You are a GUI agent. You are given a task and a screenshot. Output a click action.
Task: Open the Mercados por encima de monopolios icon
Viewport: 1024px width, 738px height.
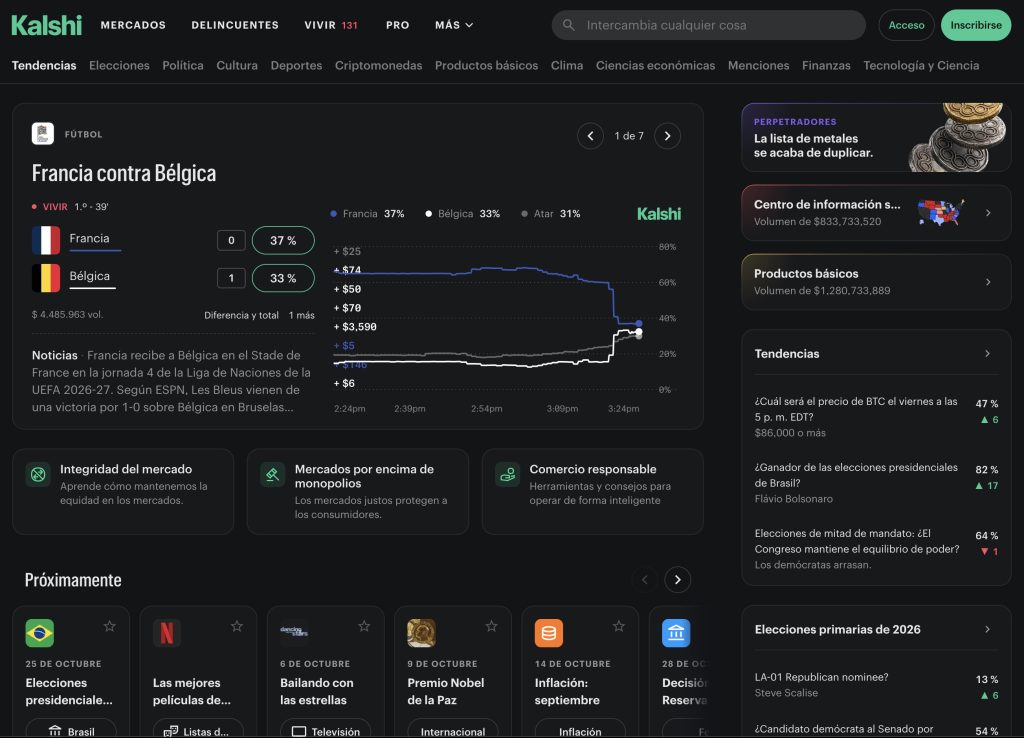(272, 475)
